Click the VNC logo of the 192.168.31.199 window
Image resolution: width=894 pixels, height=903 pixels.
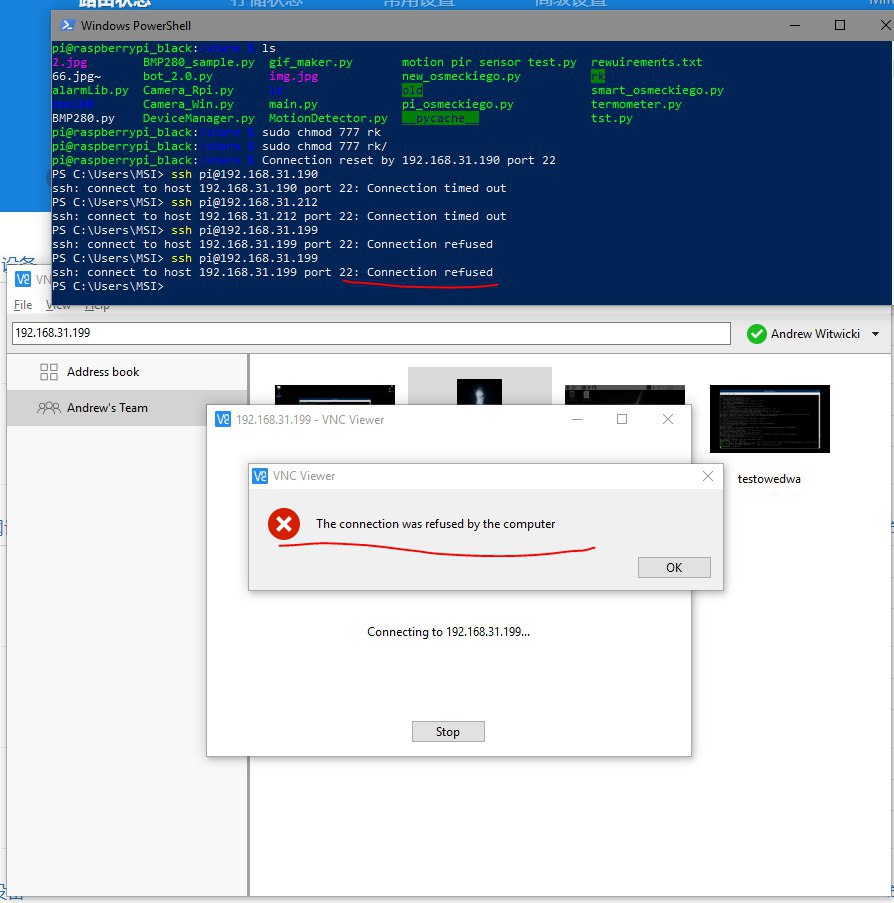pos(222,419)
